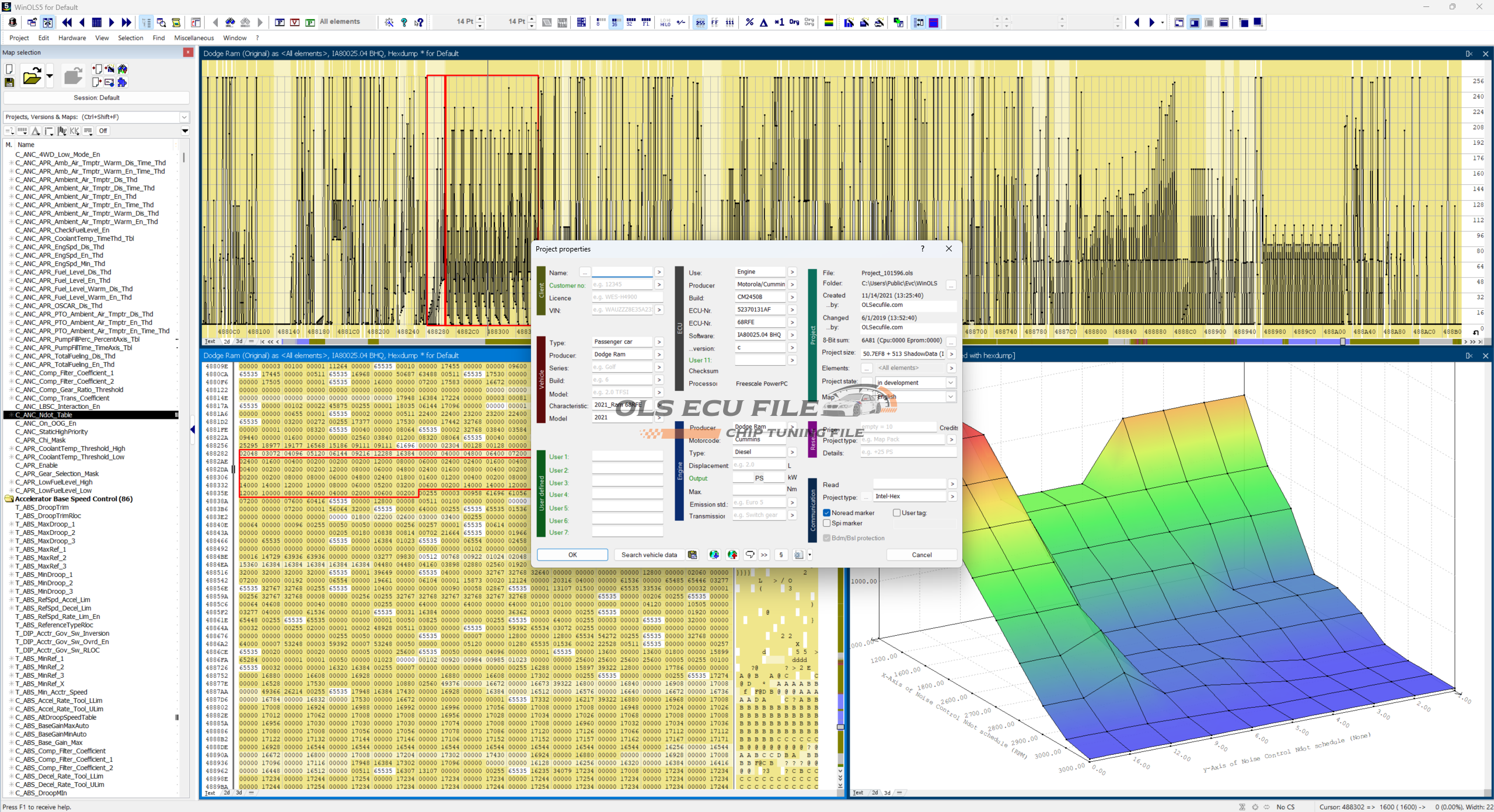1494x812 pixels.
Task: Collapse the Accelerator Base Speed Control folder
Action: 9,499
